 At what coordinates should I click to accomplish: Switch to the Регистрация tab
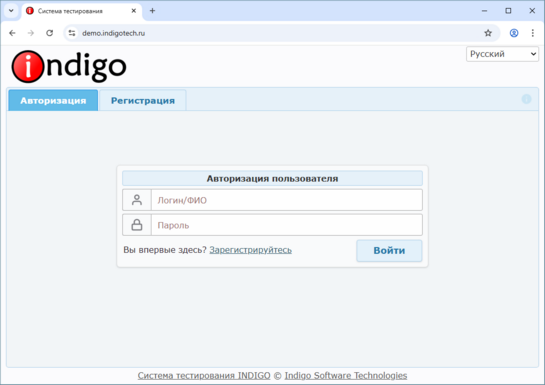[143, 100]
